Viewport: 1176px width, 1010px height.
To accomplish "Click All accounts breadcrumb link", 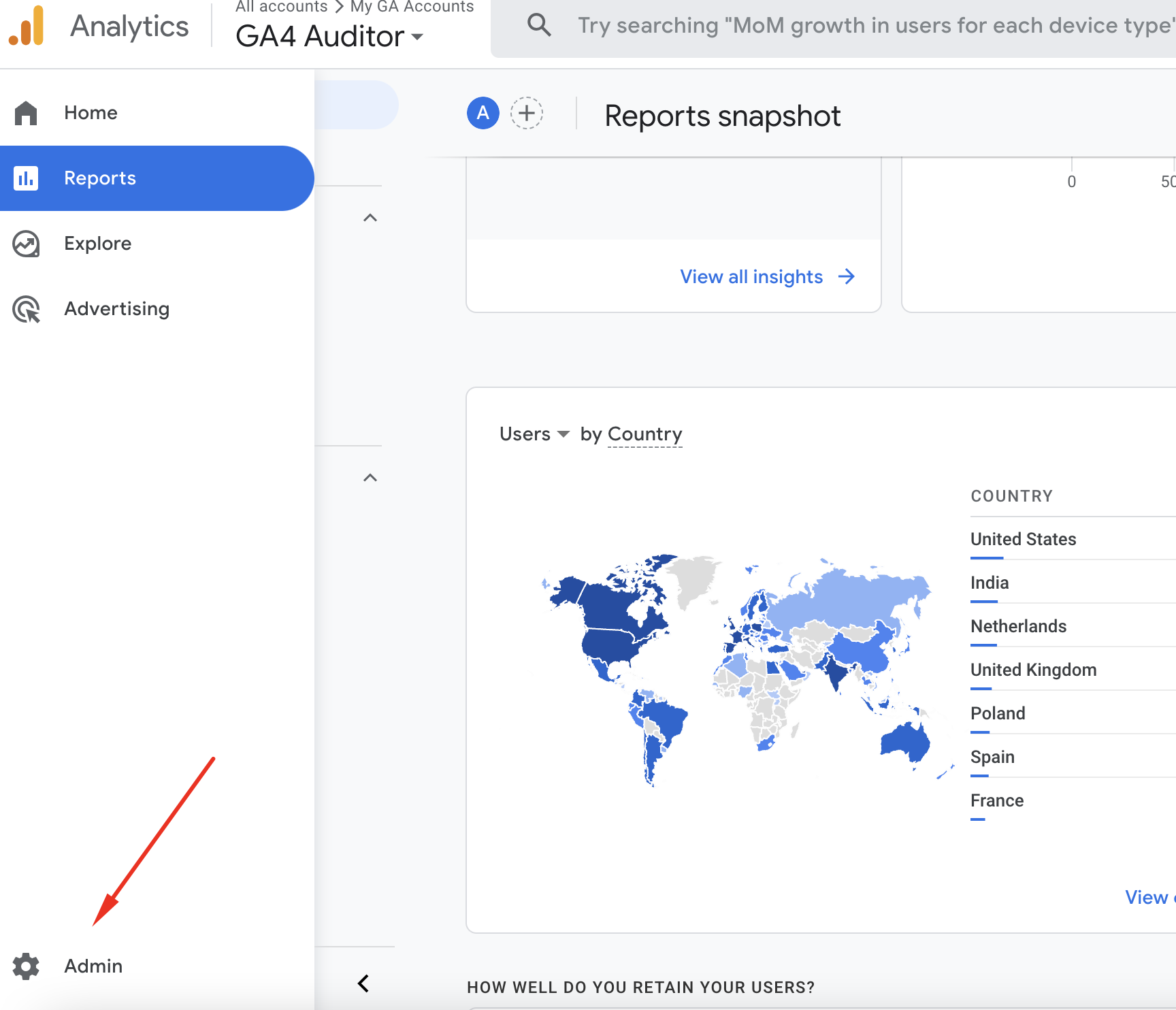I will point(281,7).
